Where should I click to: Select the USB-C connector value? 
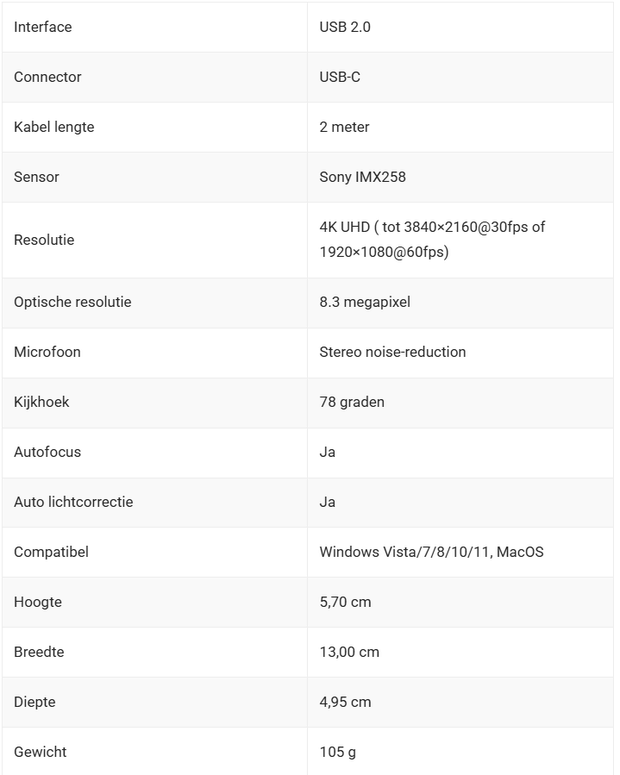[x=340, y=77]
